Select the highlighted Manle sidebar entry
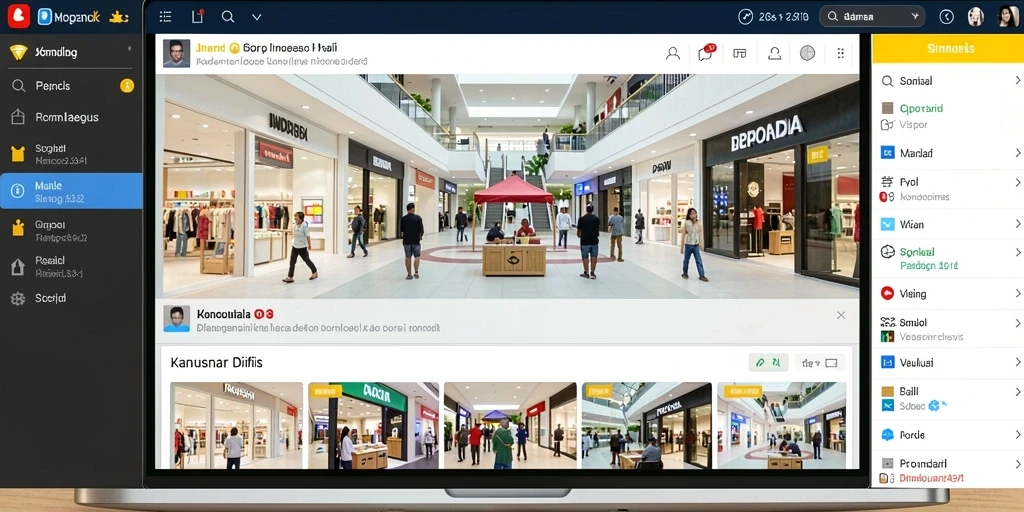1024x512 pixels. point(71,191)
